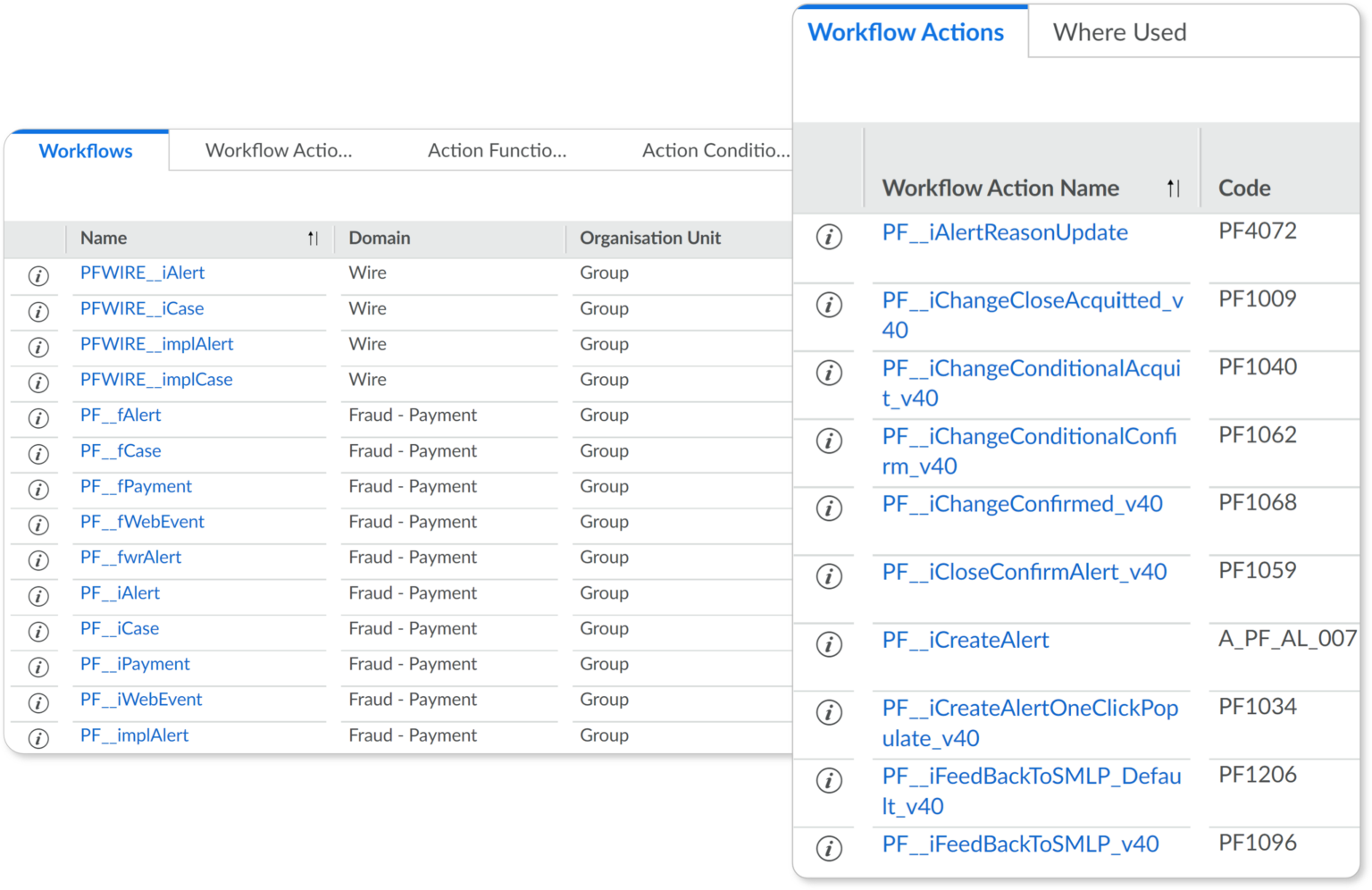The height and width of the screenshot is (890, 1372).
Task: Select the Action Conditions tab
Action: pyautogui.click(x=714, y=150)
